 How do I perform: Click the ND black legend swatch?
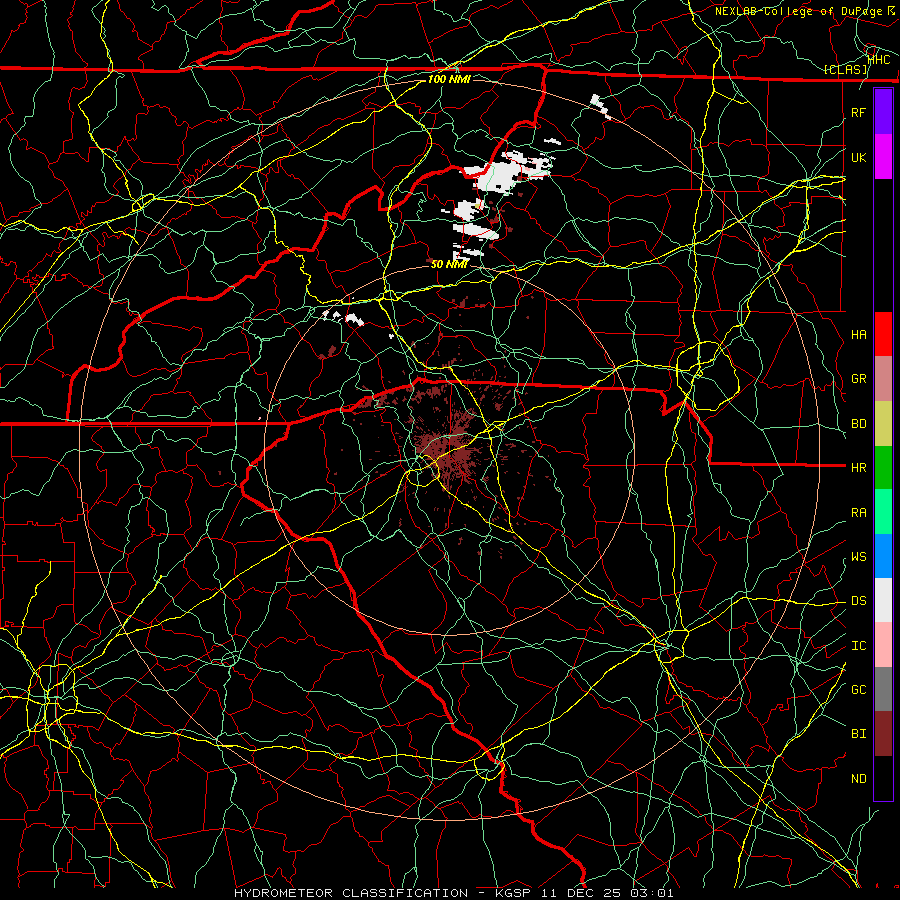click(x=883, y=778)
